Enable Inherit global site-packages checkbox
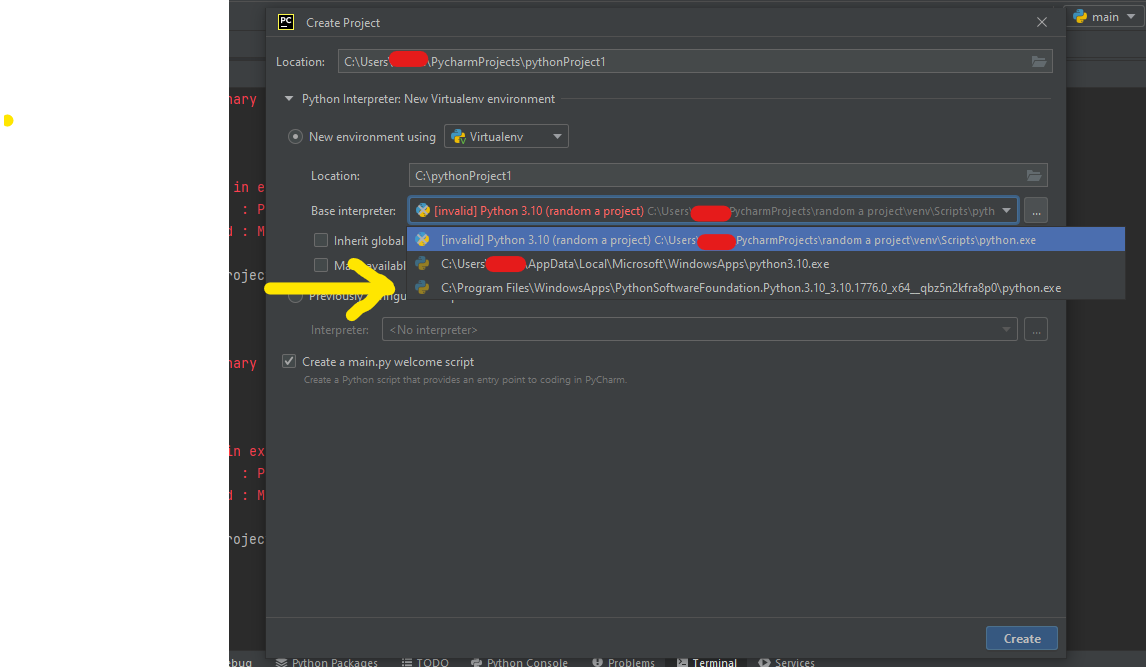The height and width of the screenshot is (667, 1146). click(x=321, y=240)
